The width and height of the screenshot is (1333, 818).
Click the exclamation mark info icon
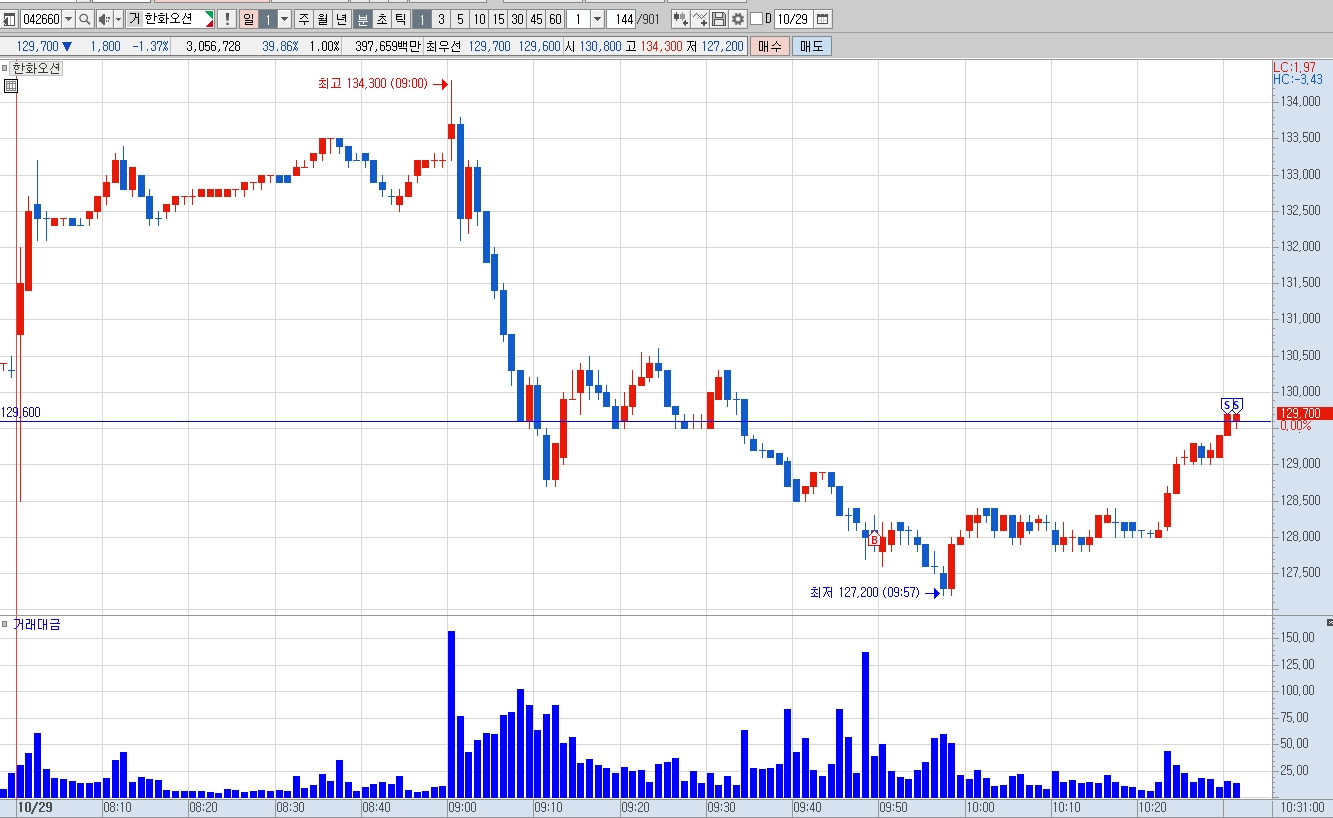click(227, 19)
